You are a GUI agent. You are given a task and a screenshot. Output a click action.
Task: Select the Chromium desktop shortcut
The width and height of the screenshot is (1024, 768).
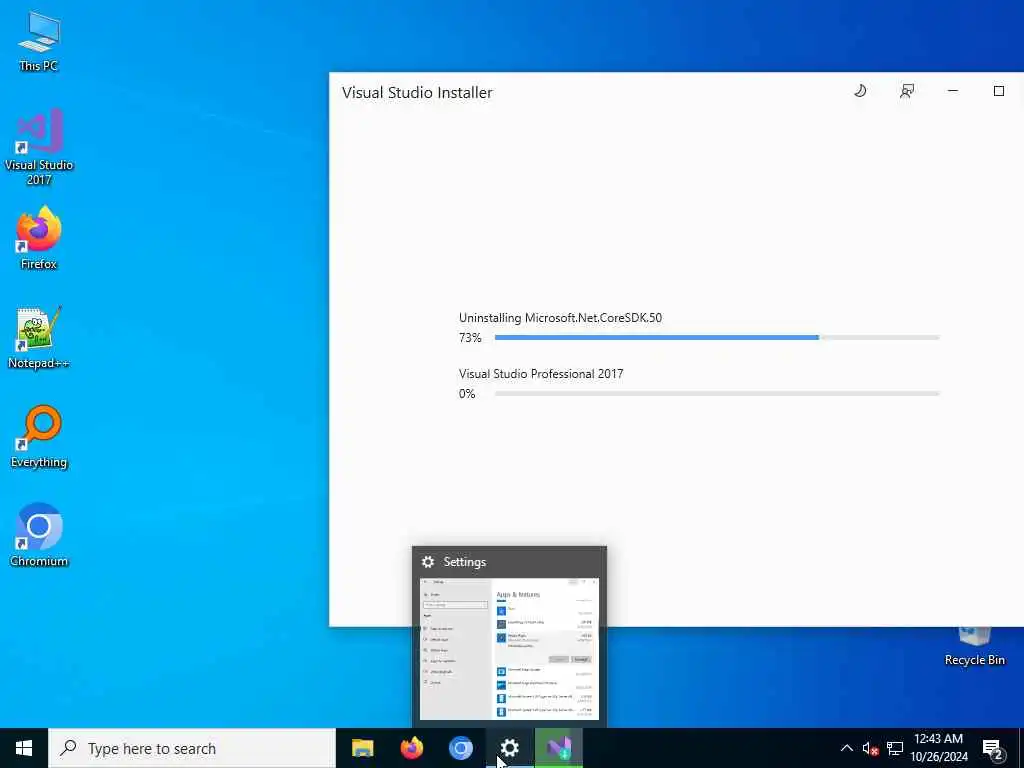coord(39,536)
